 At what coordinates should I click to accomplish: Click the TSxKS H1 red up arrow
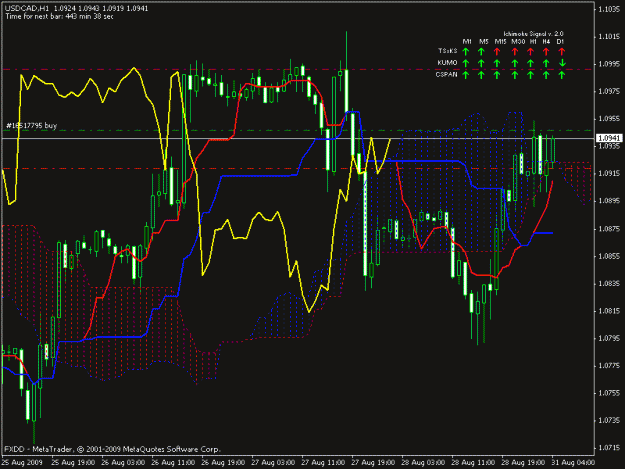(531, 51)
